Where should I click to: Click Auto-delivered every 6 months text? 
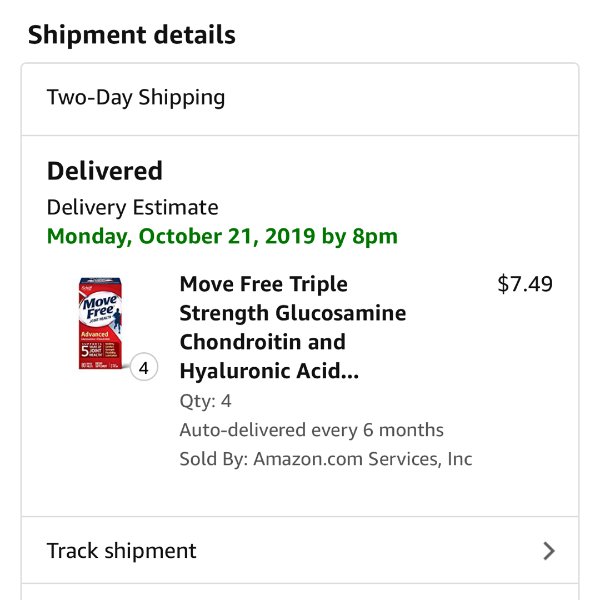click(x=311, y=430)
